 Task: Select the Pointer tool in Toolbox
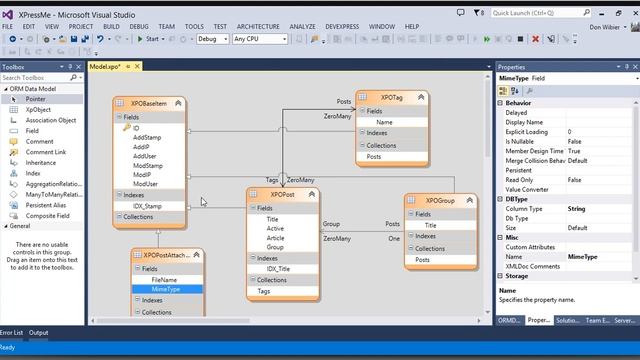click(x=36, y=99)
